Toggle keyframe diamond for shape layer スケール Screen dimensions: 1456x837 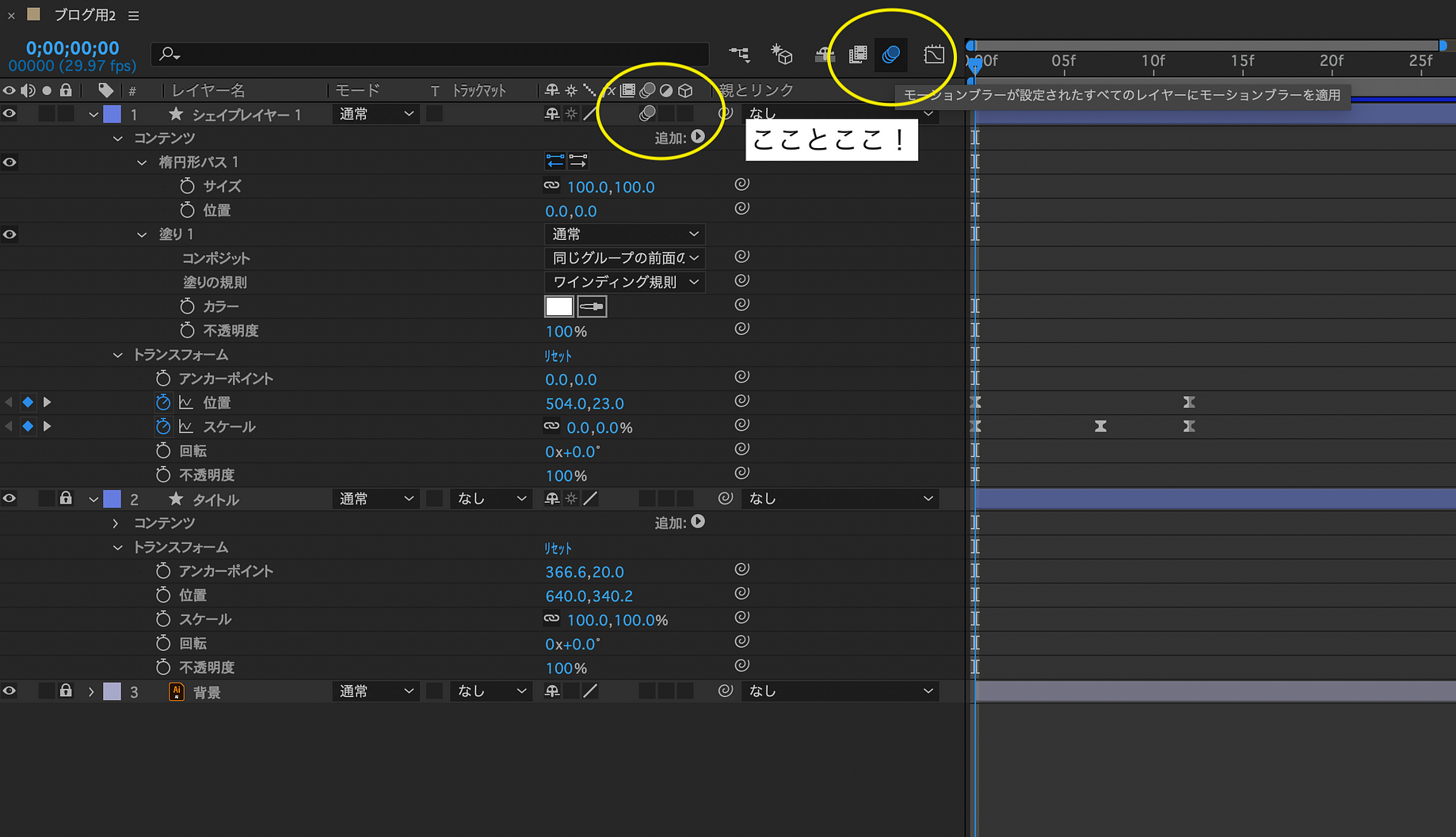tap(28, 426)
